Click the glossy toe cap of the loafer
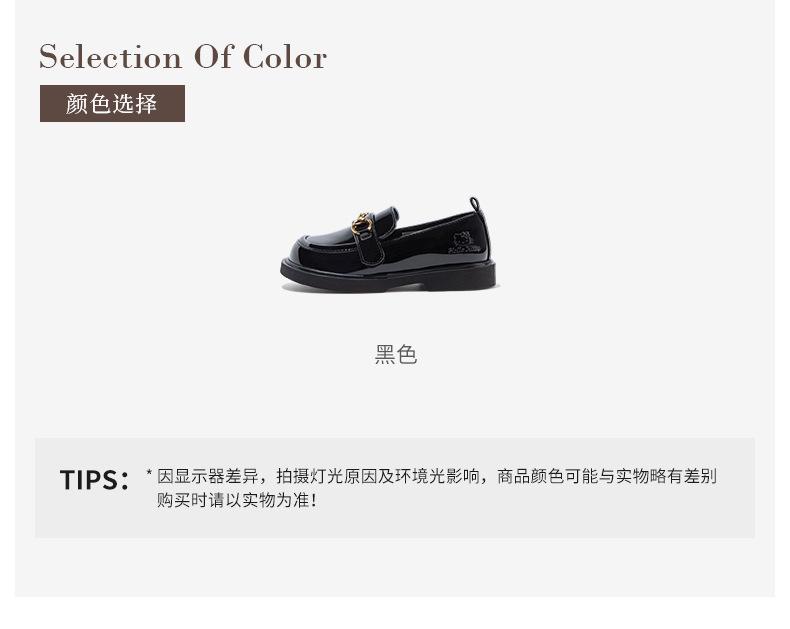This screenshot has width=790, height=629. coord(308,254)
